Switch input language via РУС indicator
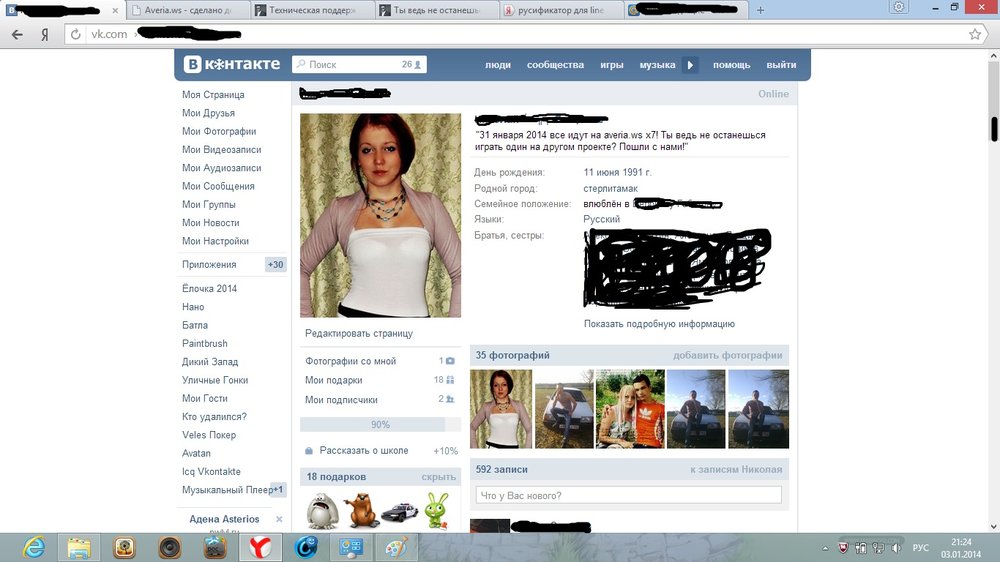Screen dimensions: 1000x562 point(921,547)
